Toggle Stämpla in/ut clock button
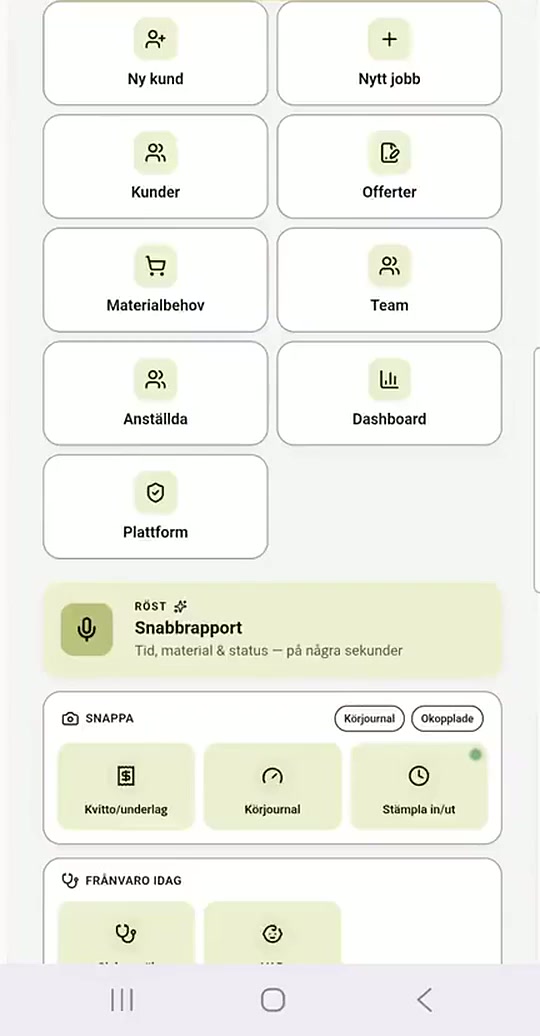Viewport: 540px width, 1036px height. pos(419,786)
